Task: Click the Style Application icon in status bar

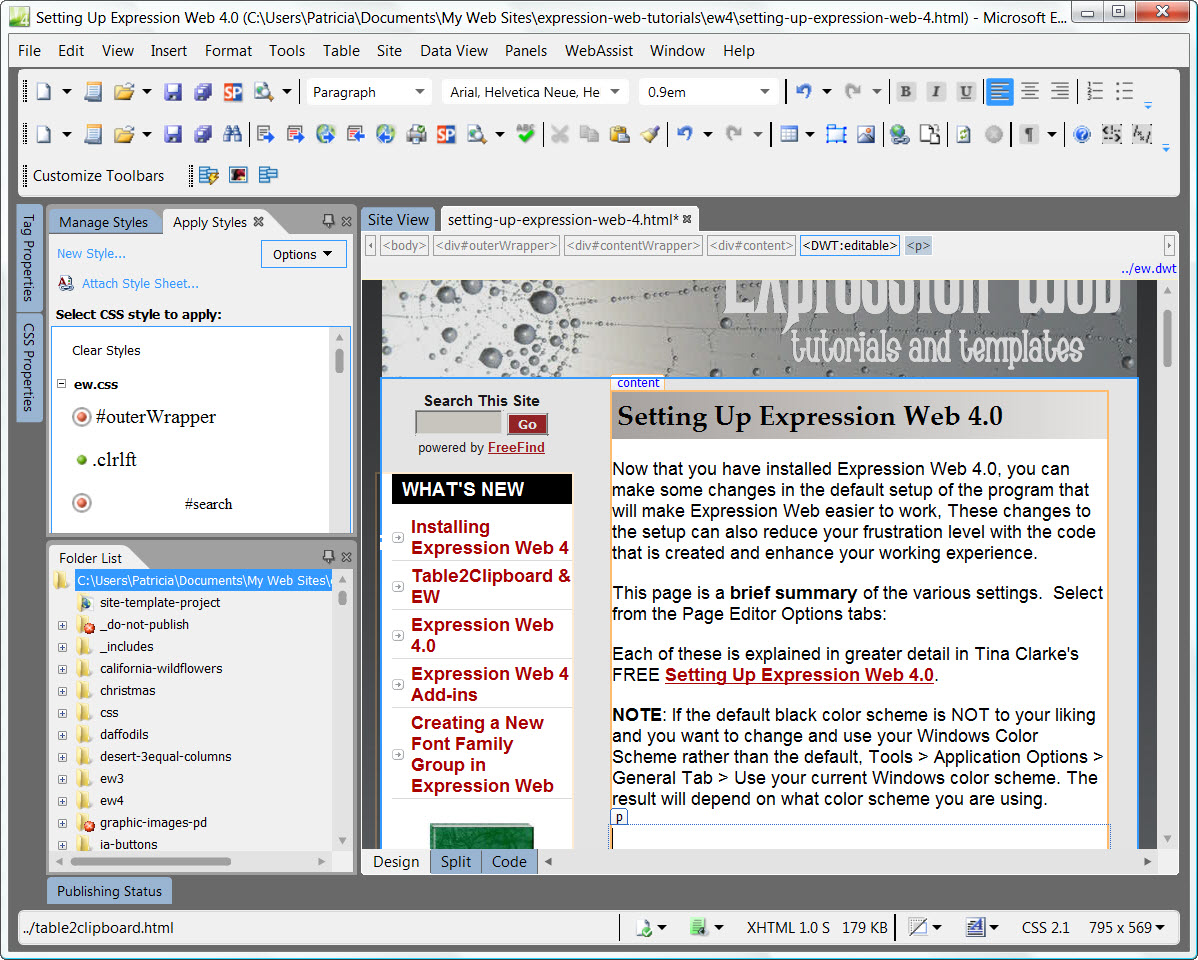Action: [976, 928]
